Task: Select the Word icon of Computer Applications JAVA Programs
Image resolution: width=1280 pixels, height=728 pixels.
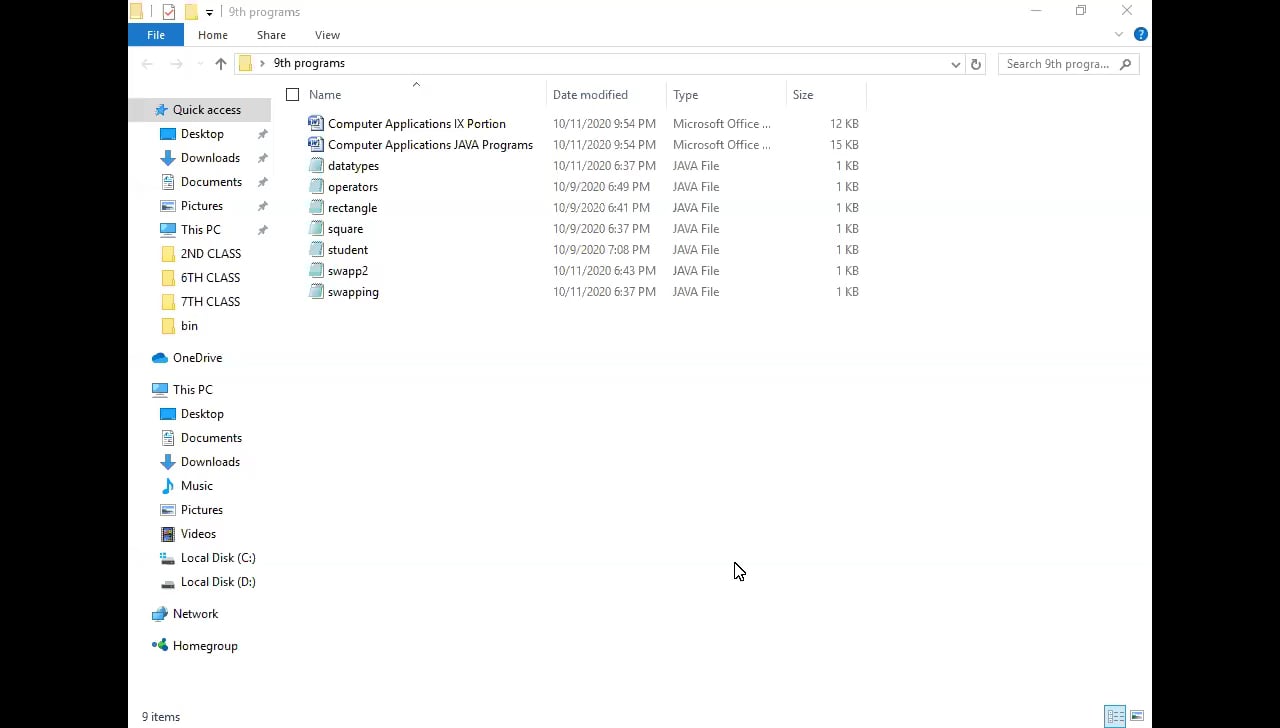Action: 316,144
